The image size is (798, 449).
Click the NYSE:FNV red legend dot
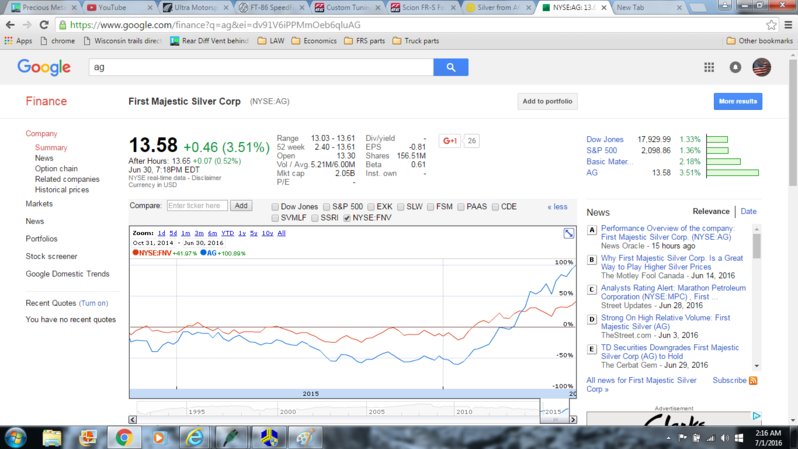(x=135, y=252)
